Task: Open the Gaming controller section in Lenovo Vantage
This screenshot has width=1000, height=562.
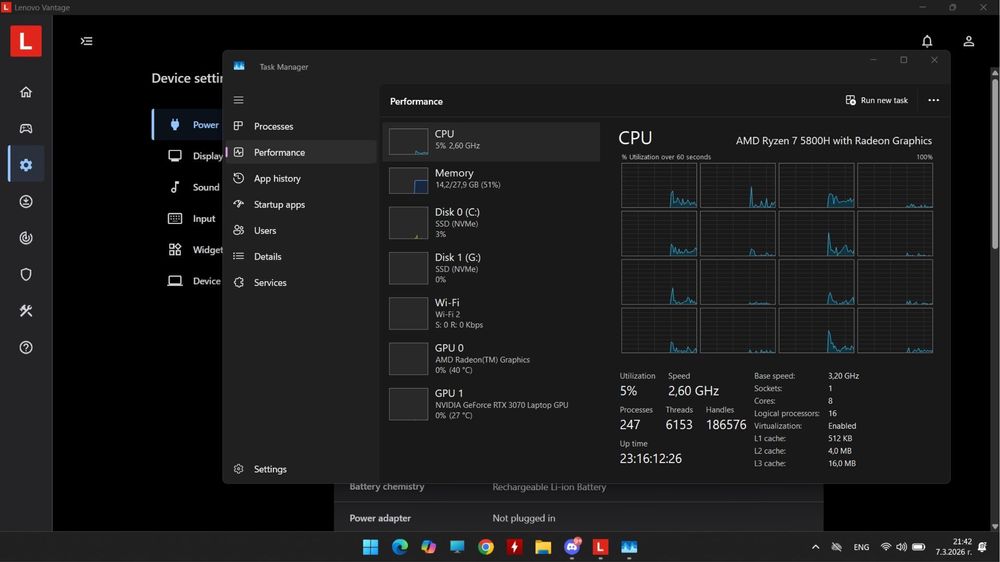Action: 26,128
